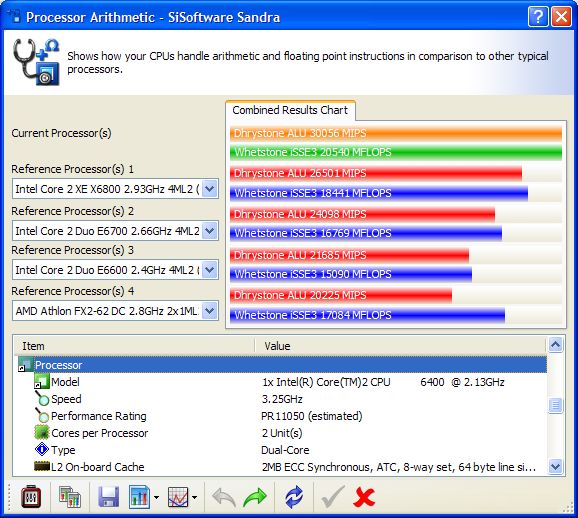Screen dimensions: 578x518
Task: Open dropdown arrow next to bar chart icon
Action: point(156,497)
